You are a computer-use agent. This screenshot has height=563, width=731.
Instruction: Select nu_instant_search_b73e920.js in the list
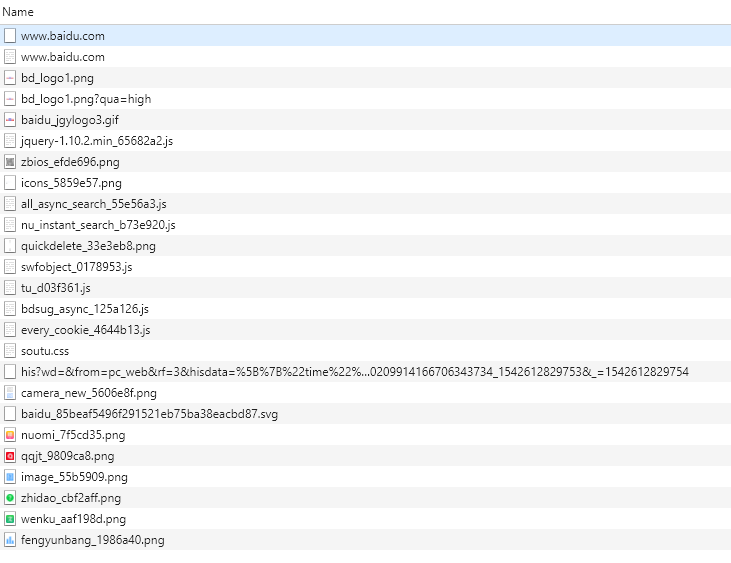click(366, 225)
